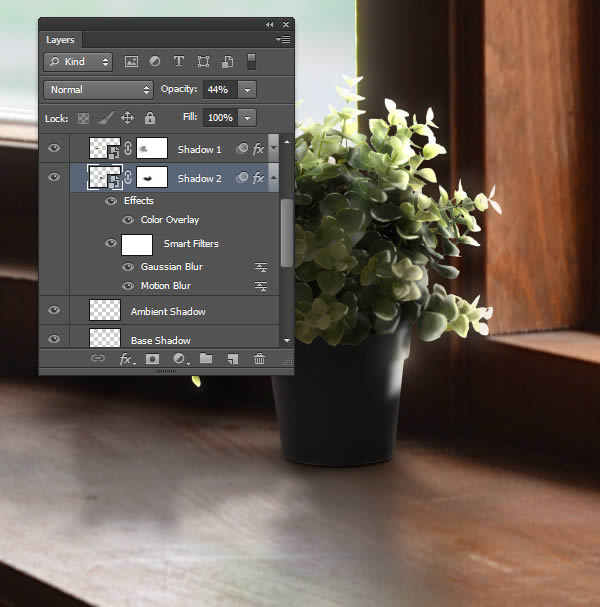
Task: Filter layers by pixel layer icon
Action: click(x=131, y=62)
